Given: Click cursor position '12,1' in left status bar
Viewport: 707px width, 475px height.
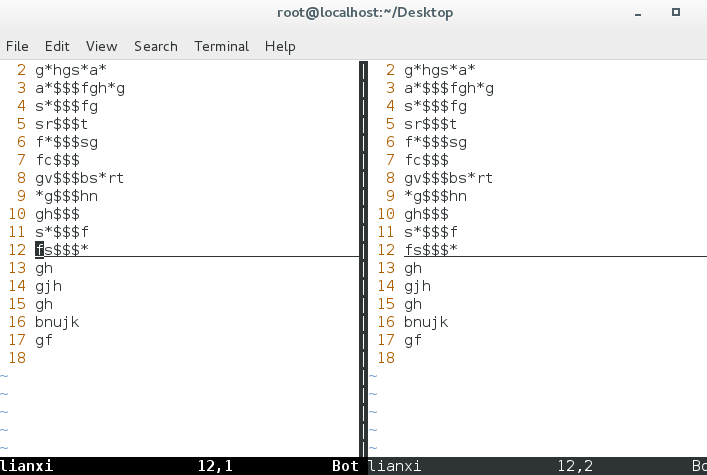Looking at the screenshot, I should tap(215, 466).
